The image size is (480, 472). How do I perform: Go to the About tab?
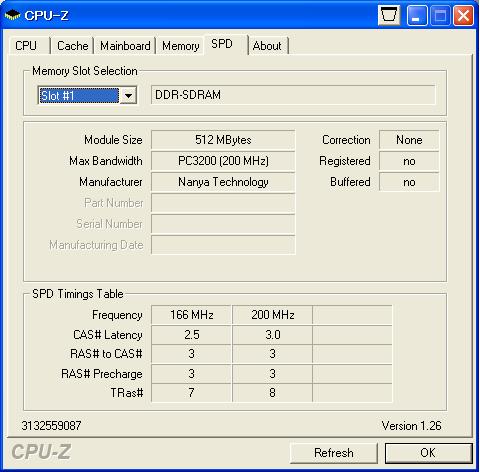[x=267, y=46]
